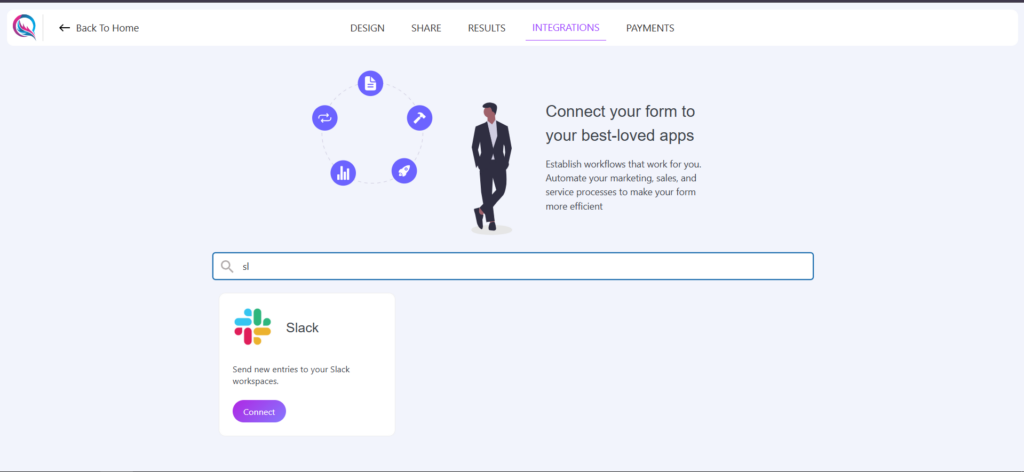The width and height of the screenshot is (1024, 472).
Task: Go to the RESULTS tab
Action: [487, 28]
